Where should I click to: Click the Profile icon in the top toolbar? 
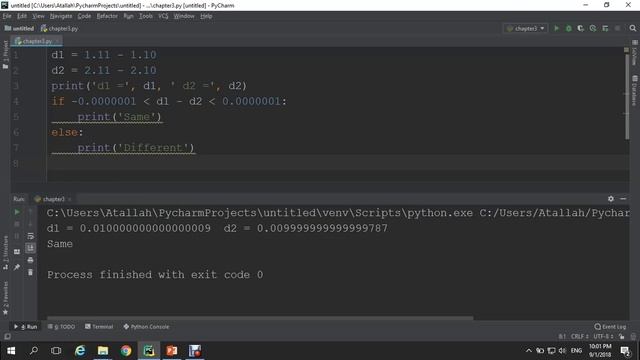tap(593, 28)
